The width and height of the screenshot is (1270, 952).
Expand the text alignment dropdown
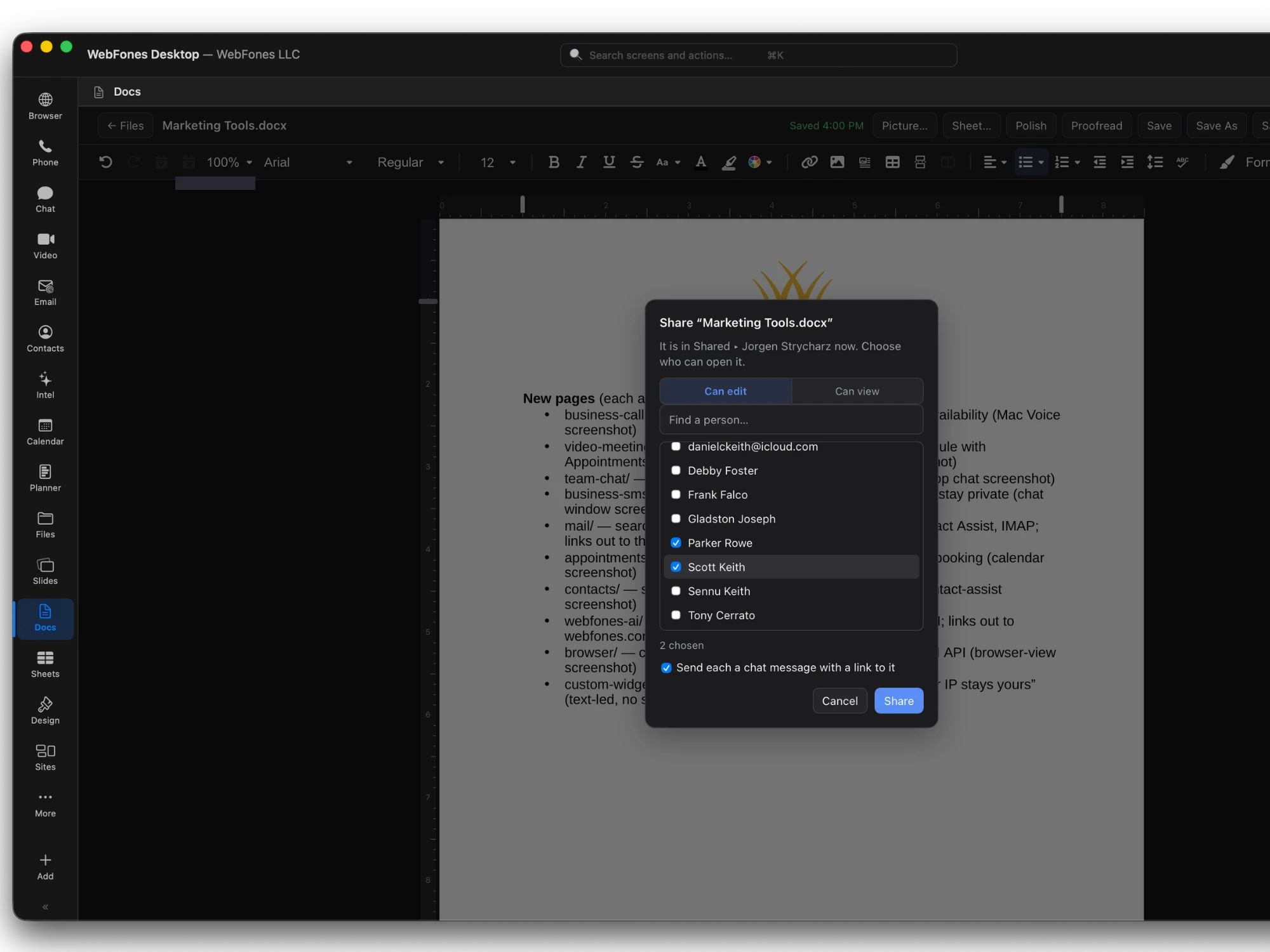994,162
